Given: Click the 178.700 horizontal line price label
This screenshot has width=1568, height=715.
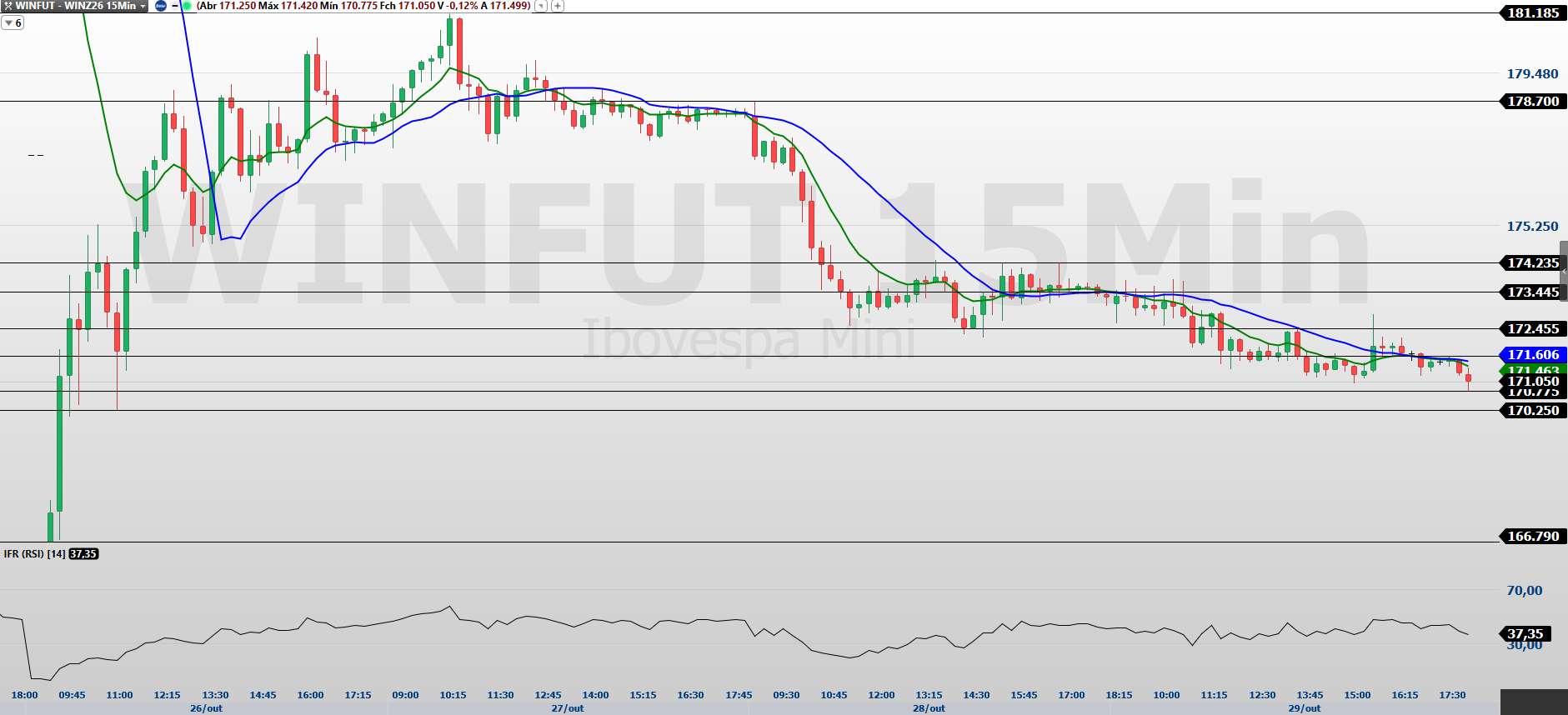Looking at the screenshot, I should coord(1533,102).
